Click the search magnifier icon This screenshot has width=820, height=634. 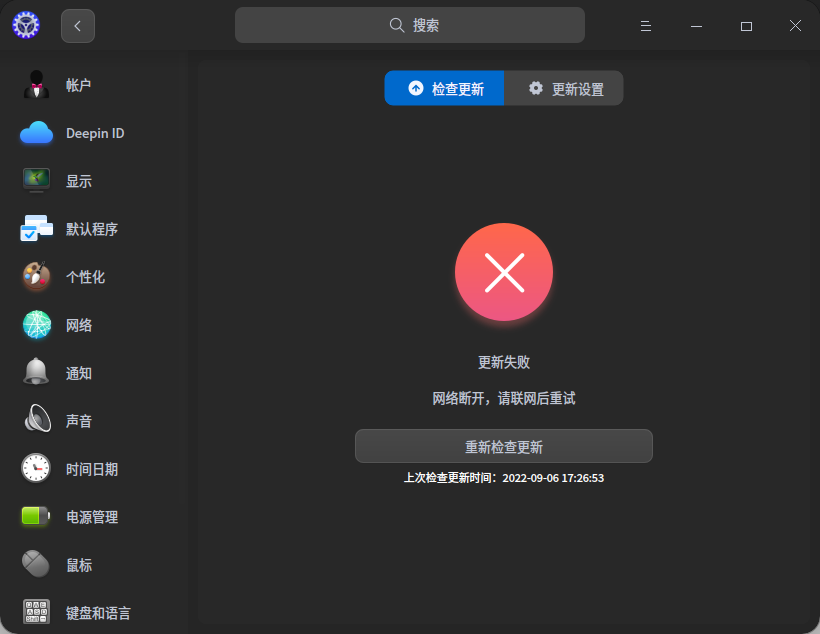(397, 25)
